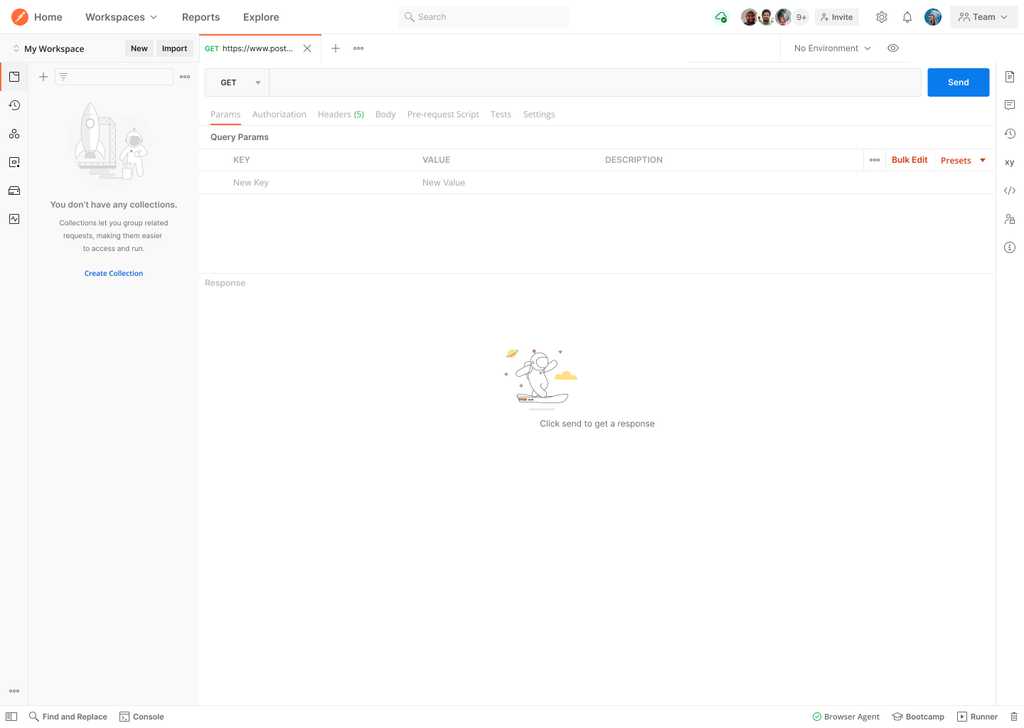Open the Changelog icon in right sidebar
The height and width of the screenshot is (728, 1024).
click(x=1010, y=134)
